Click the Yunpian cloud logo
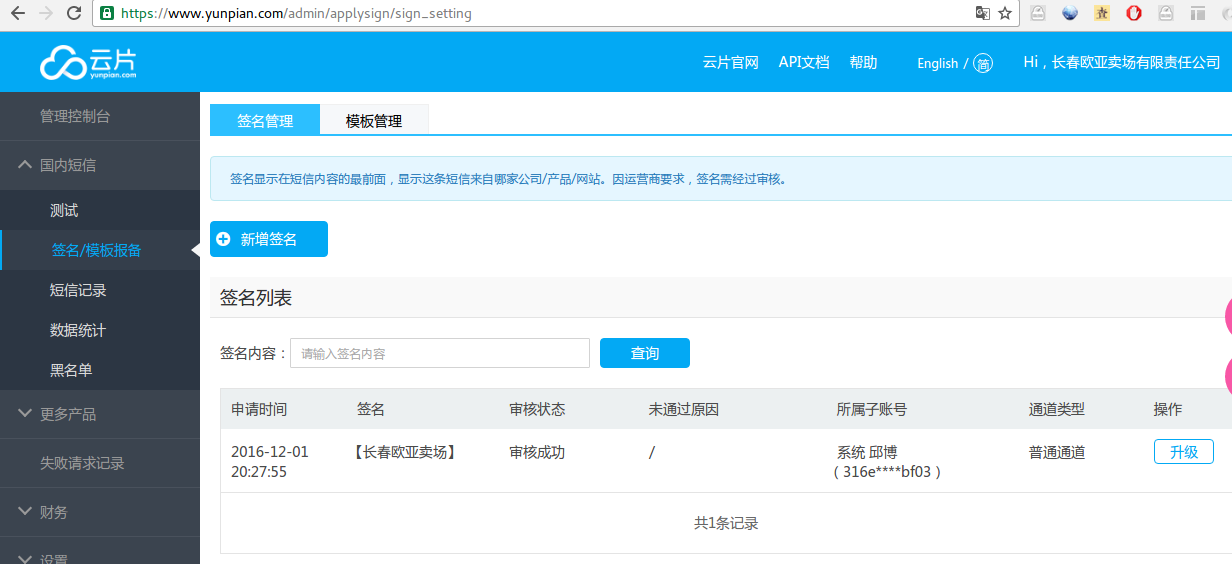 88,62
